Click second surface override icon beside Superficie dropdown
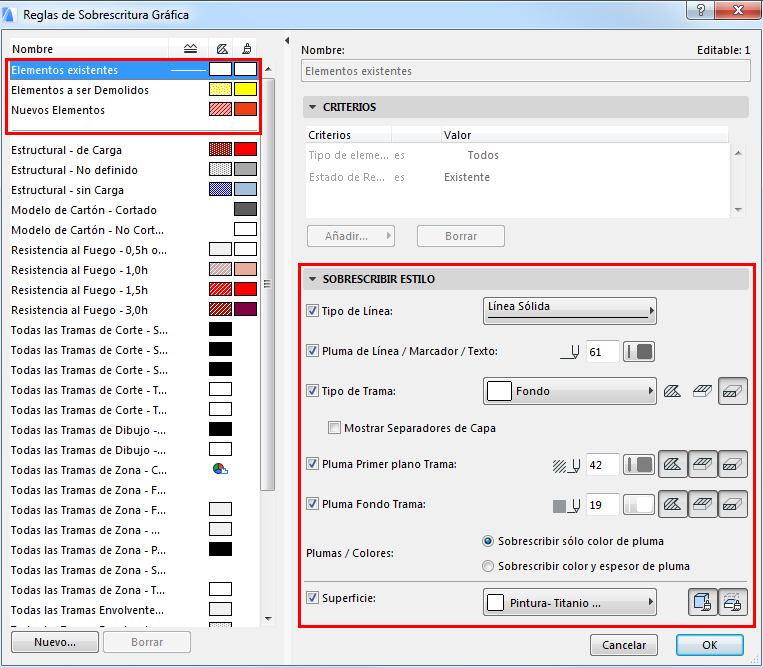763x668 pixels. 733,602
